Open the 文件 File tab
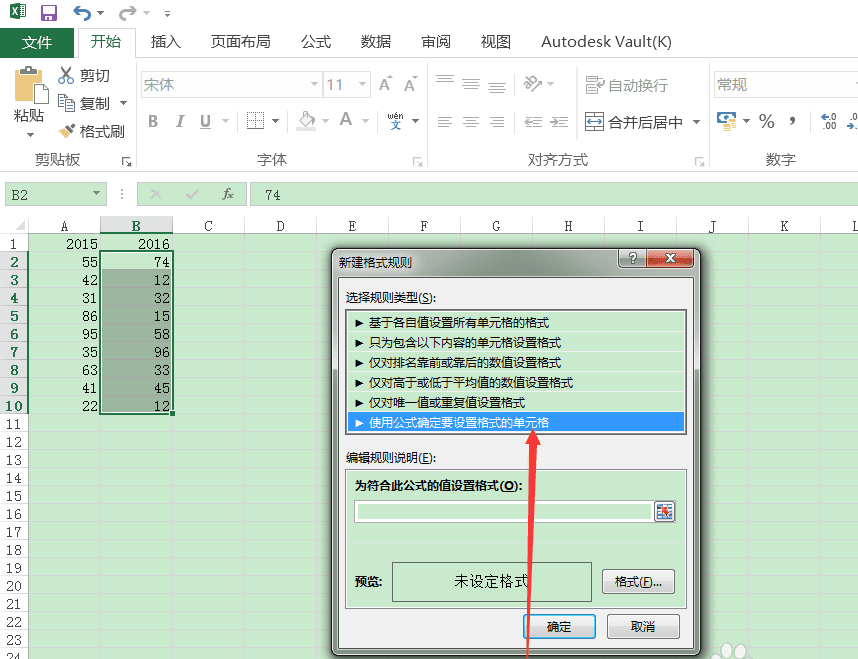Screen dimensions: 858x659 (x=37, y=42)
